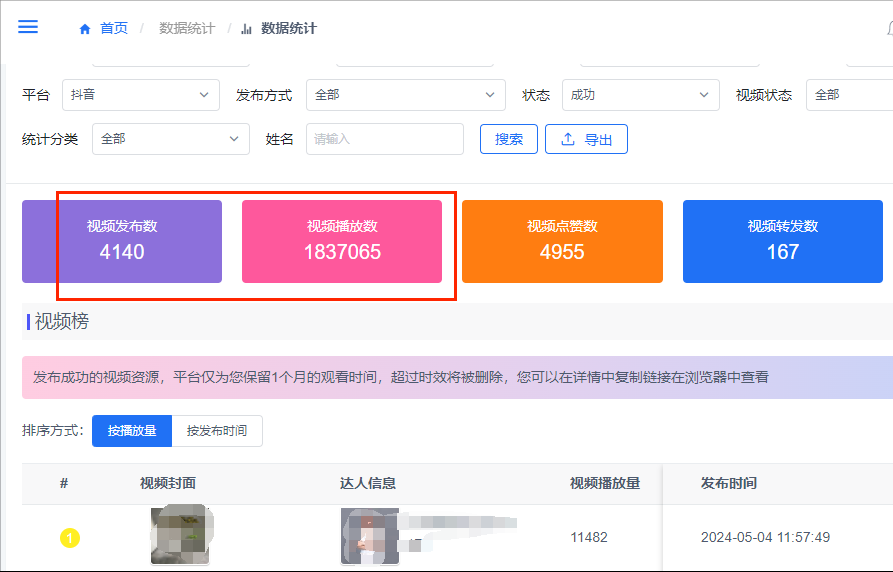This screenshot has width=893, height=572.
Task: Switch sorting to 按发布时间
Action: (x=217, y=431)
